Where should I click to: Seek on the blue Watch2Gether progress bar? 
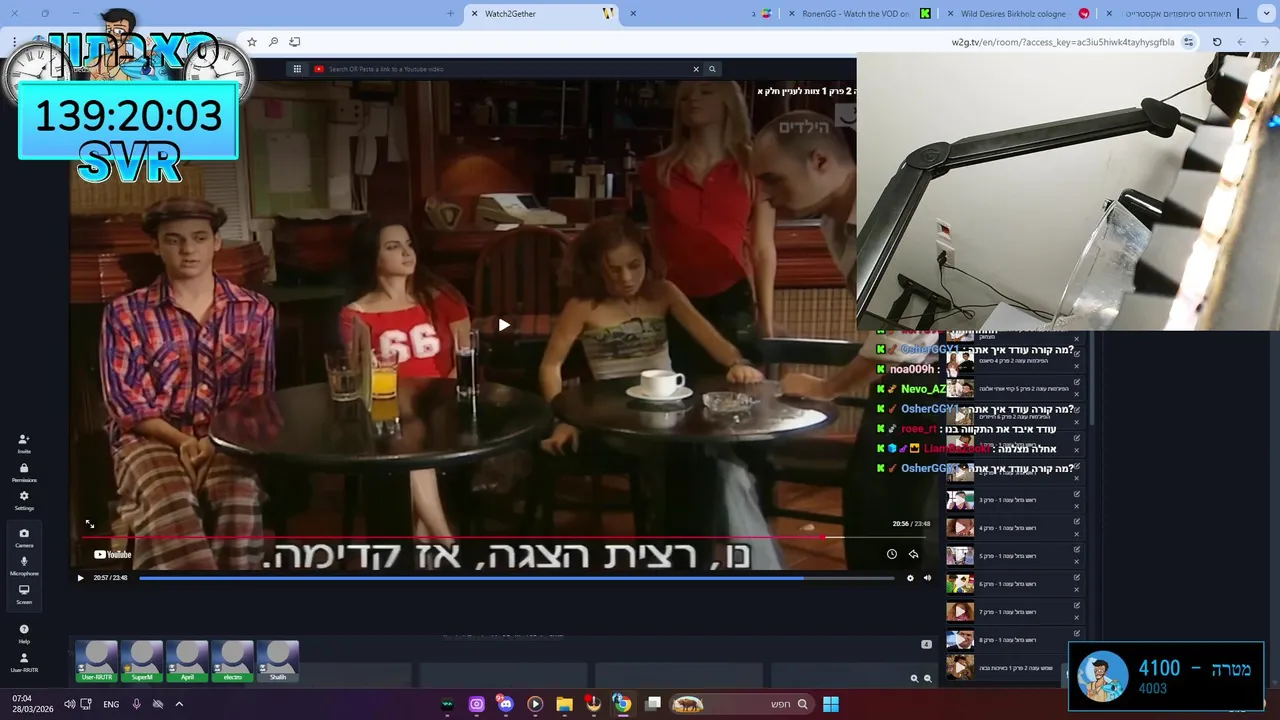pos(516,578)
